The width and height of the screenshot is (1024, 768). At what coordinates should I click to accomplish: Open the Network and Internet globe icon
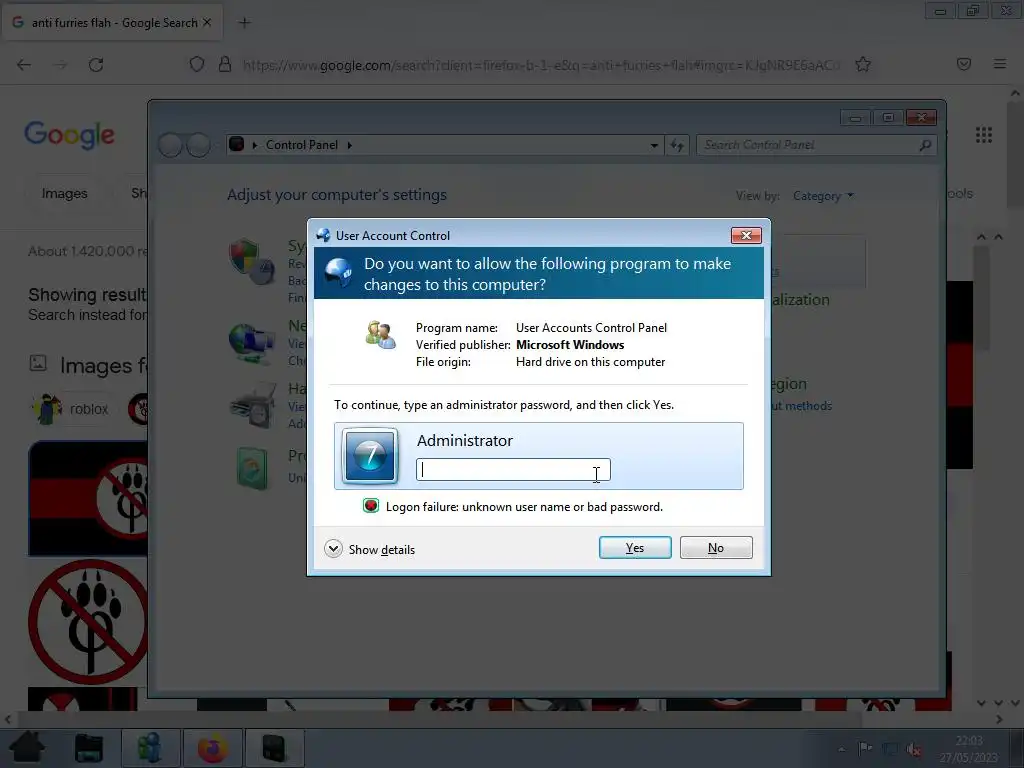point(252,342)
